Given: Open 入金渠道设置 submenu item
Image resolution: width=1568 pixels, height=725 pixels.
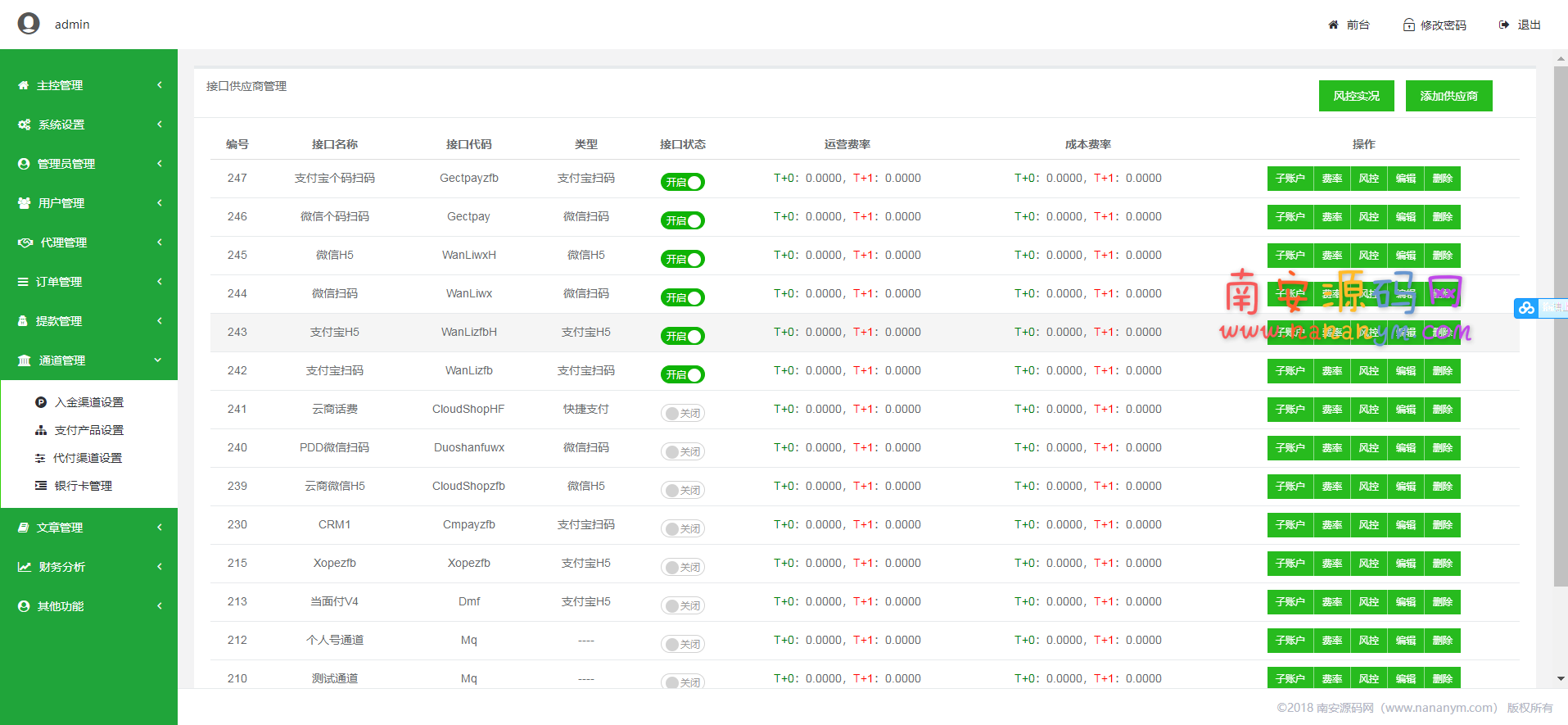Looking at the screenshot, I should tap(89, 402).
